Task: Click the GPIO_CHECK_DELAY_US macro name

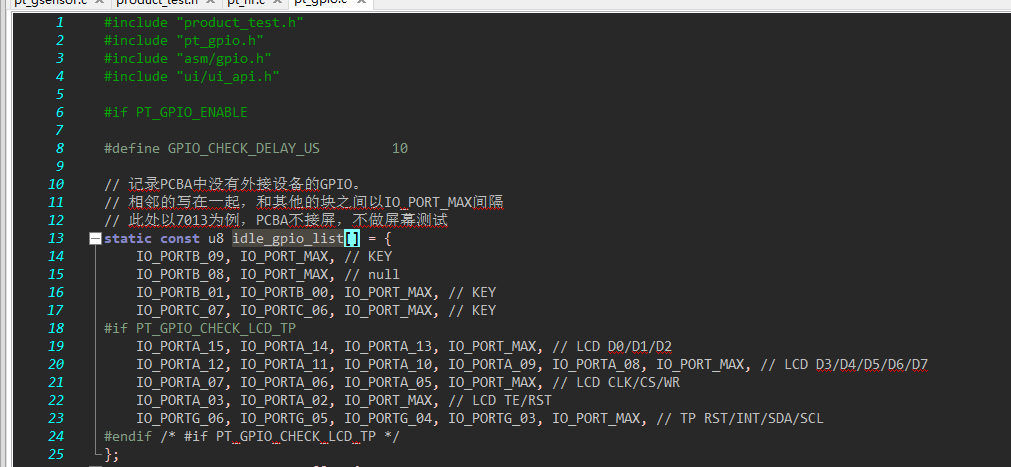Action: (244, 149)
